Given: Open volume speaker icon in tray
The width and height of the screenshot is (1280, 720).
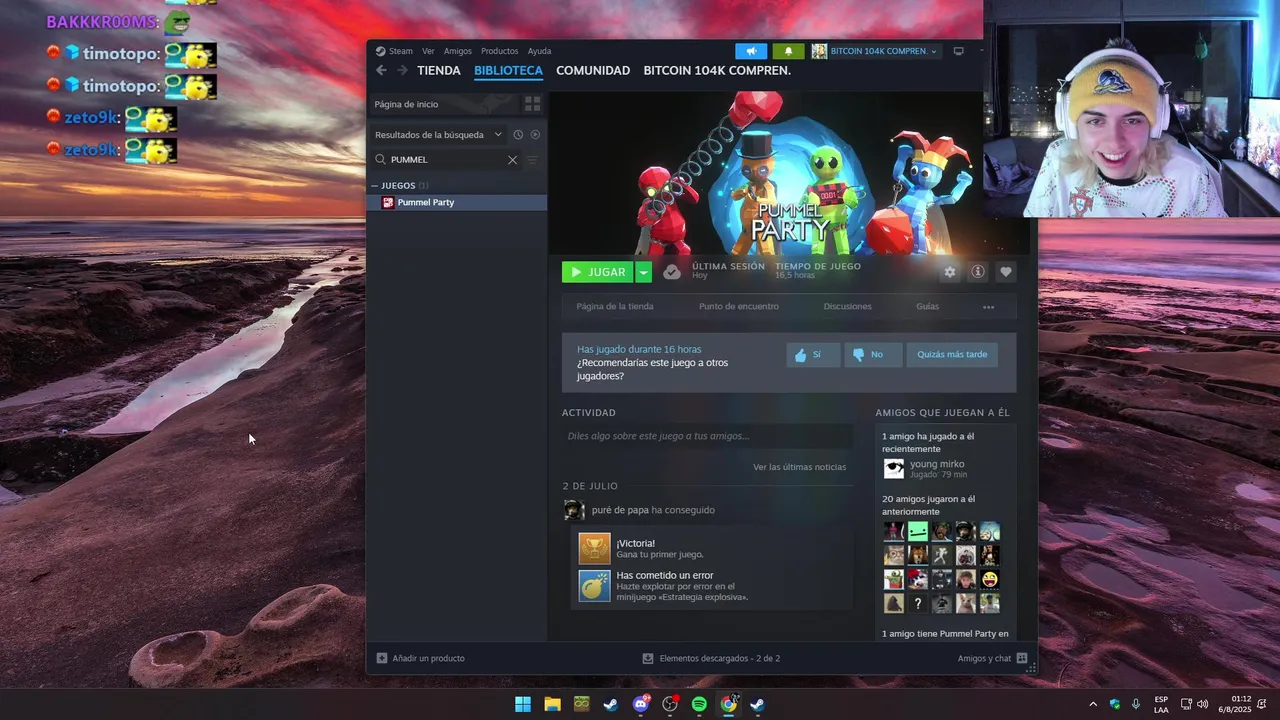Looking at the screenshot, I should (x=1202, y=704).
